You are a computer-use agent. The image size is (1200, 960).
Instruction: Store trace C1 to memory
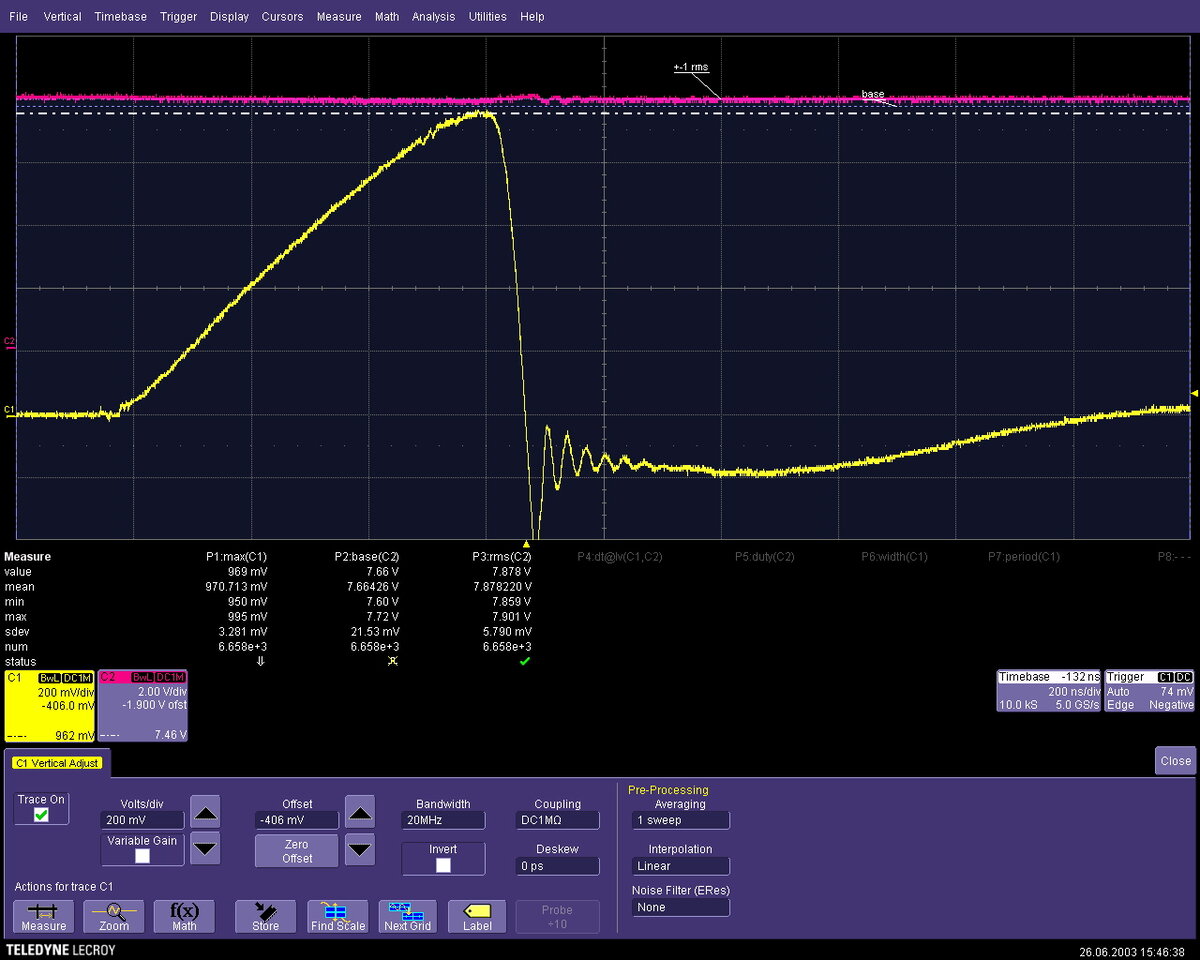coord(265,916)
